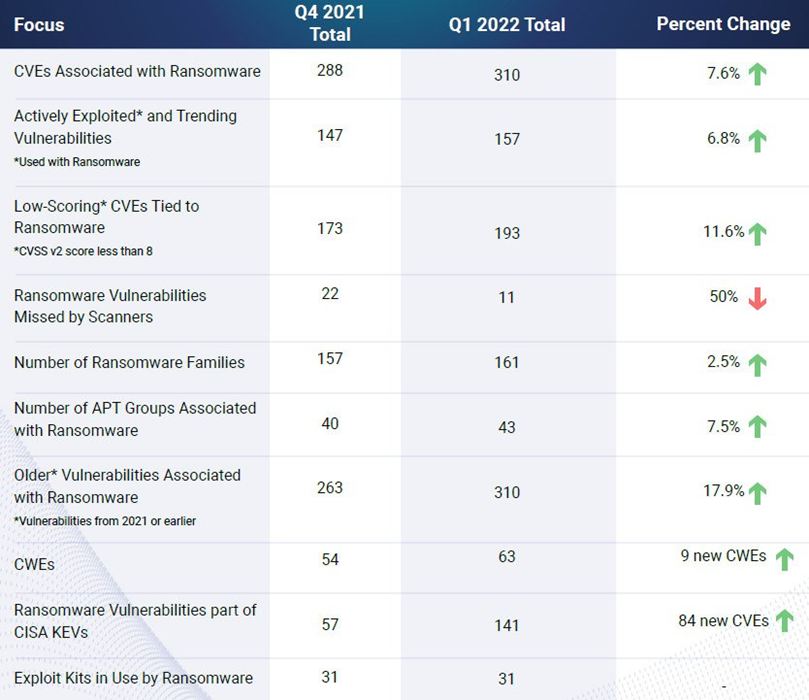
Task: Click footnote CVSS v2 score less than 8
Action: [83, 251]
